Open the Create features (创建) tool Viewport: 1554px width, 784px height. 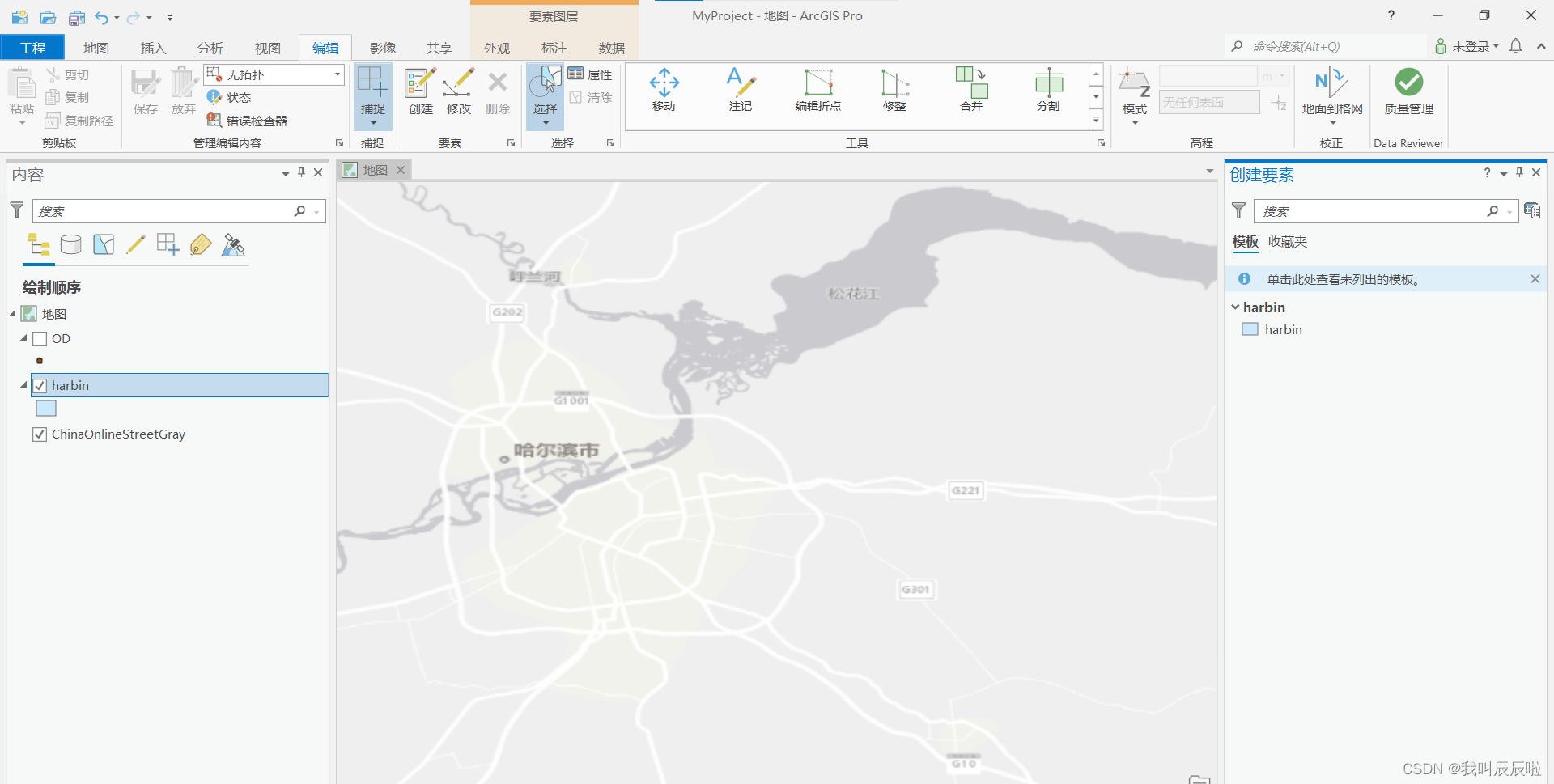coord(420,91)
